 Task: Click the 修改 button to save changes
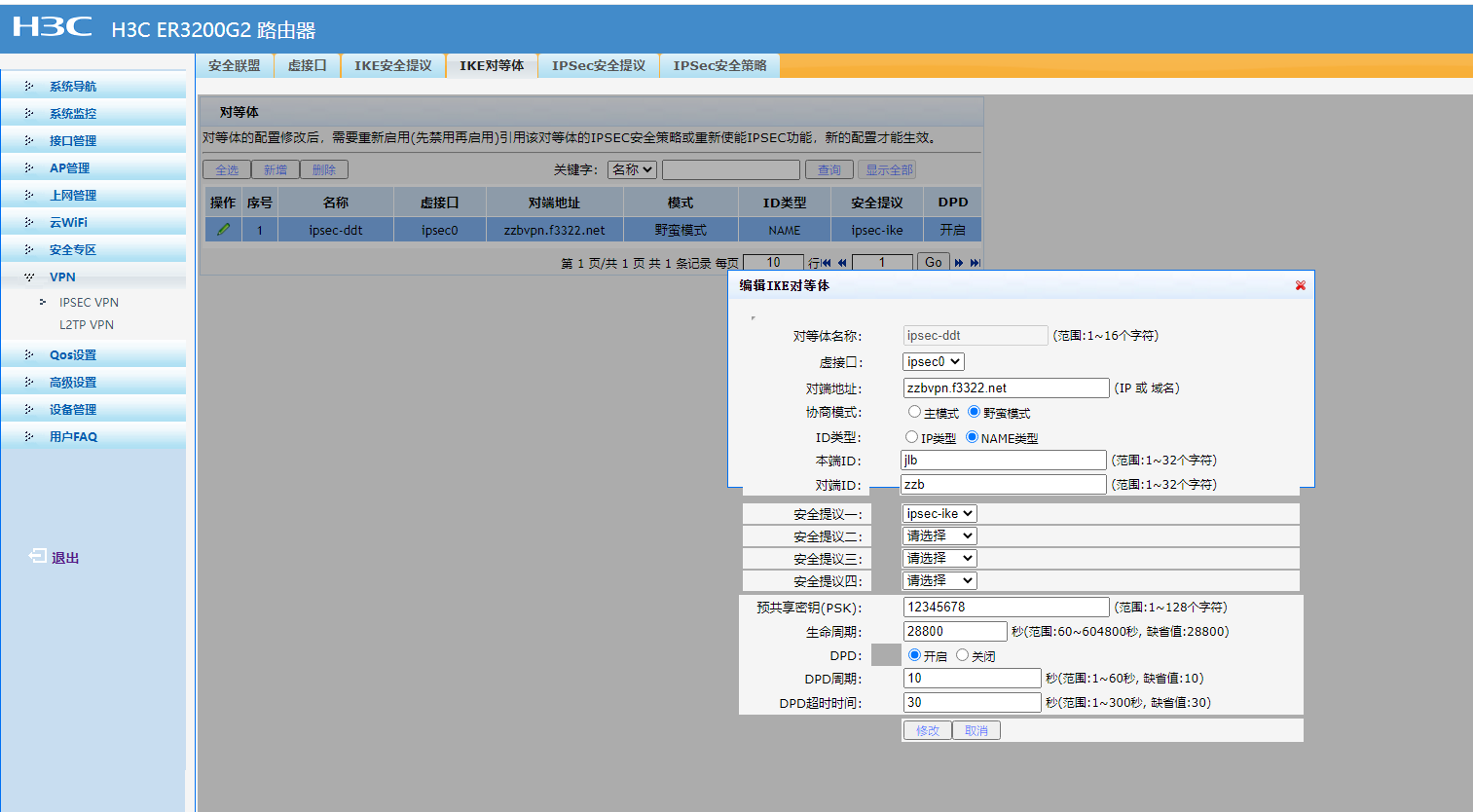click(x=927, y=730)
